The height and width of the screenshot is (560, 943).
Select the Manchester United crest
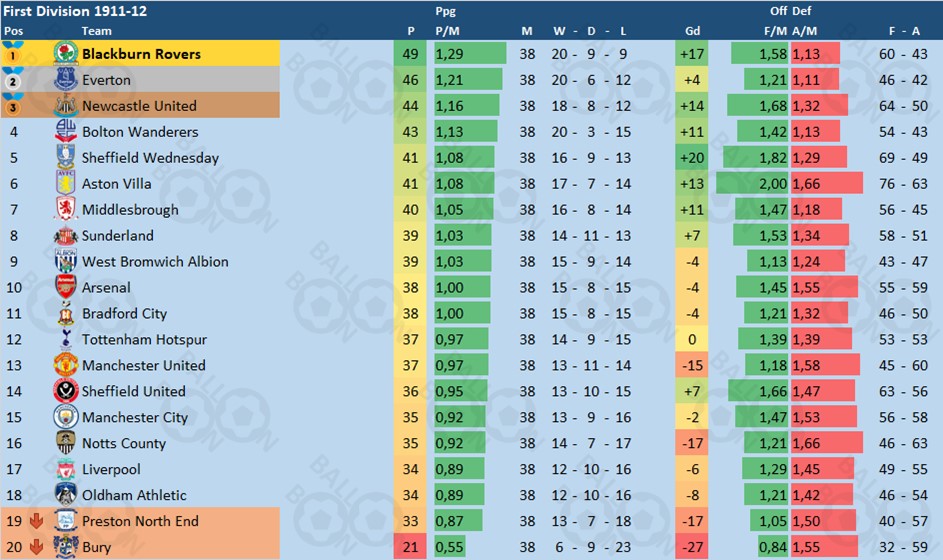66,365
